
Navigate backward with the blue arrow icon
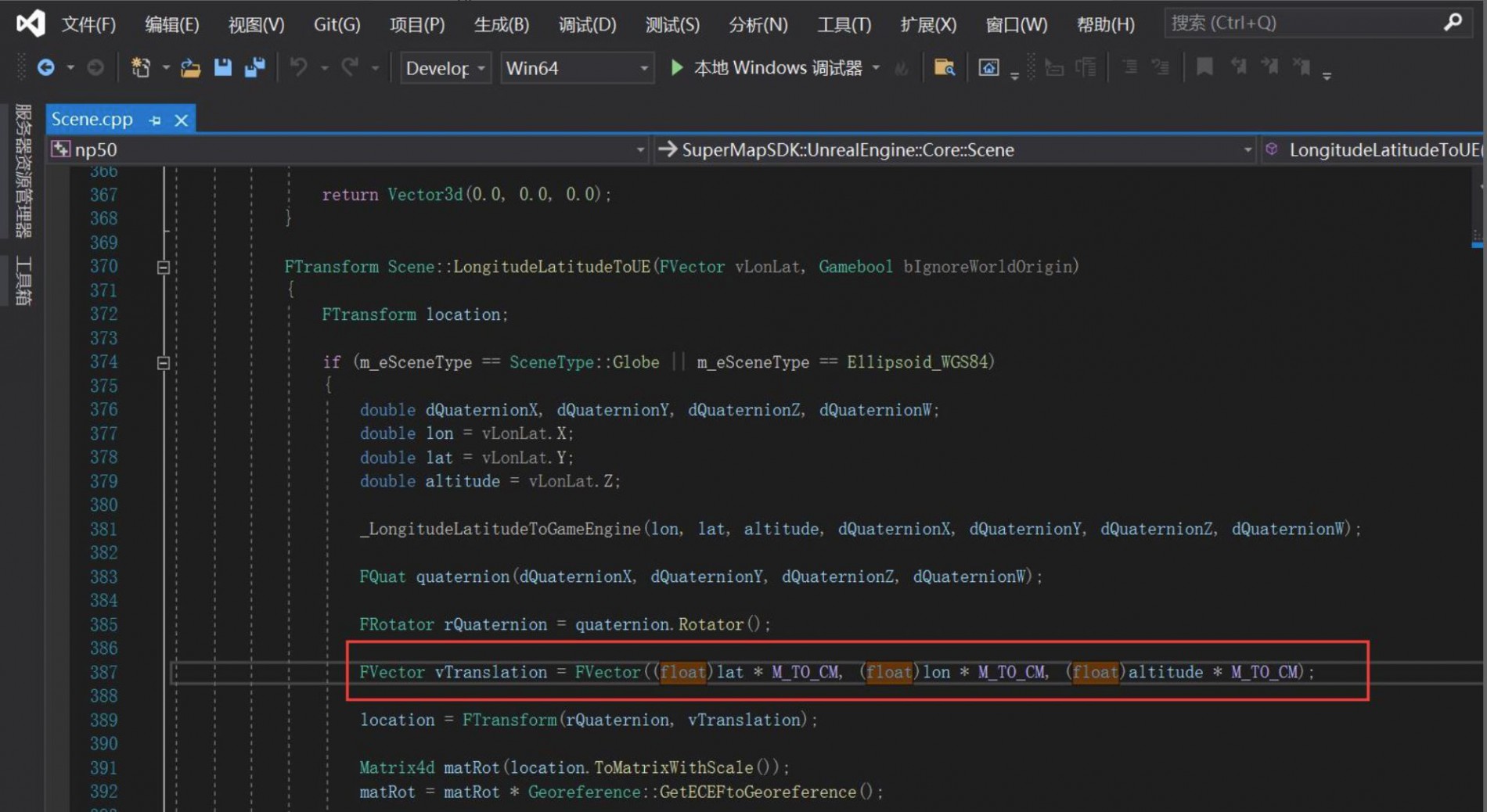pos(46,68)
